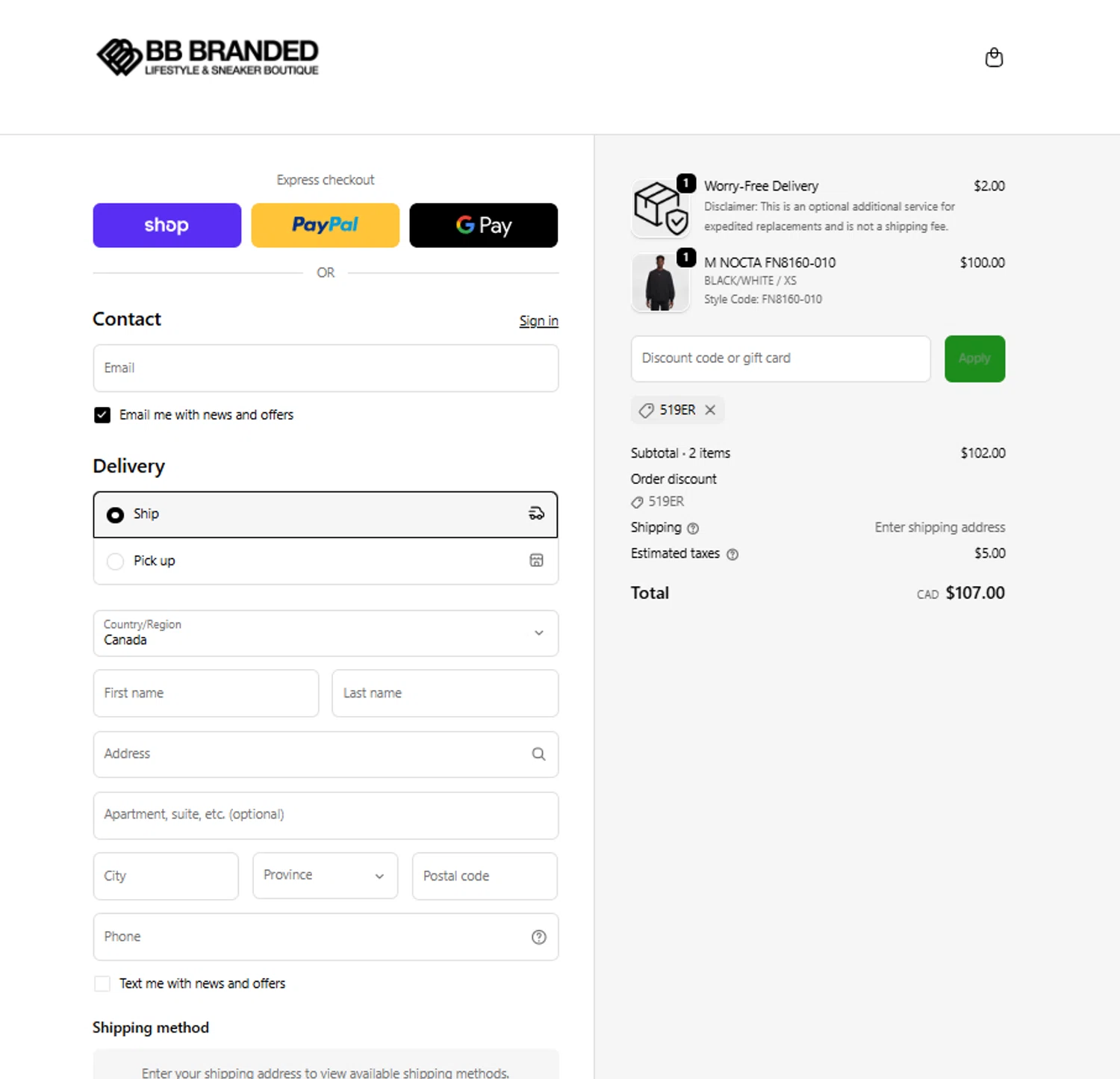
Task: Toggle Text me with news and offers
Action: click(102, 984)
